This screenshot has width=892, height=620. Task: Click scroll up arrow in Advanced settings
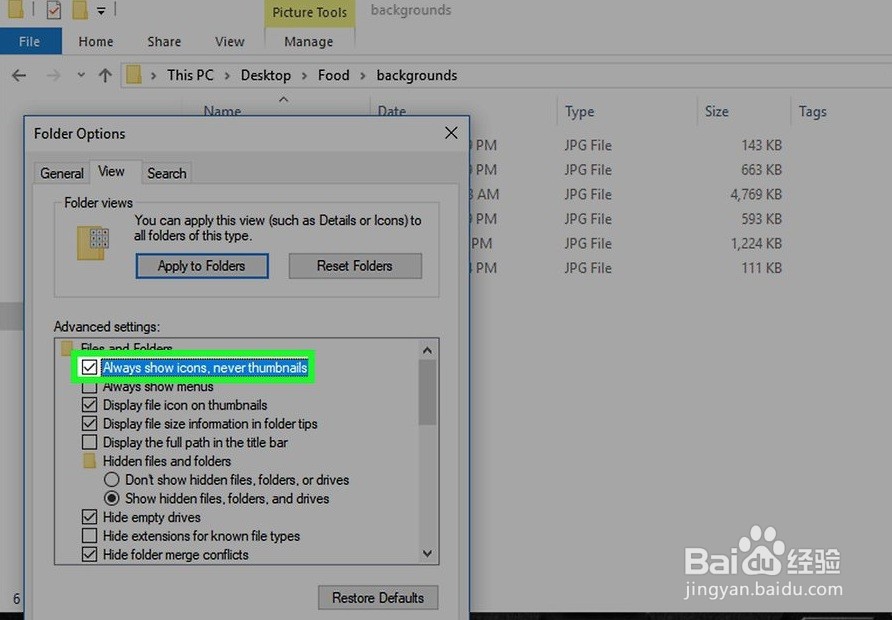pos(427,350)
